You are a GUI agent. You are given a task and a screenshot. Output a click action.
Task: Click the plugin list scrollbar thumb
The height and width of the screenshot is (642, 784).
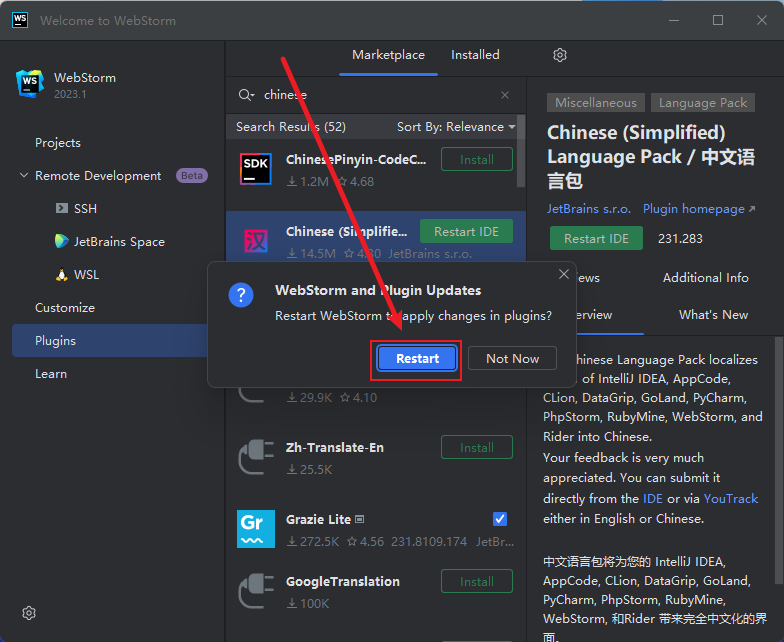coord(520,152)
